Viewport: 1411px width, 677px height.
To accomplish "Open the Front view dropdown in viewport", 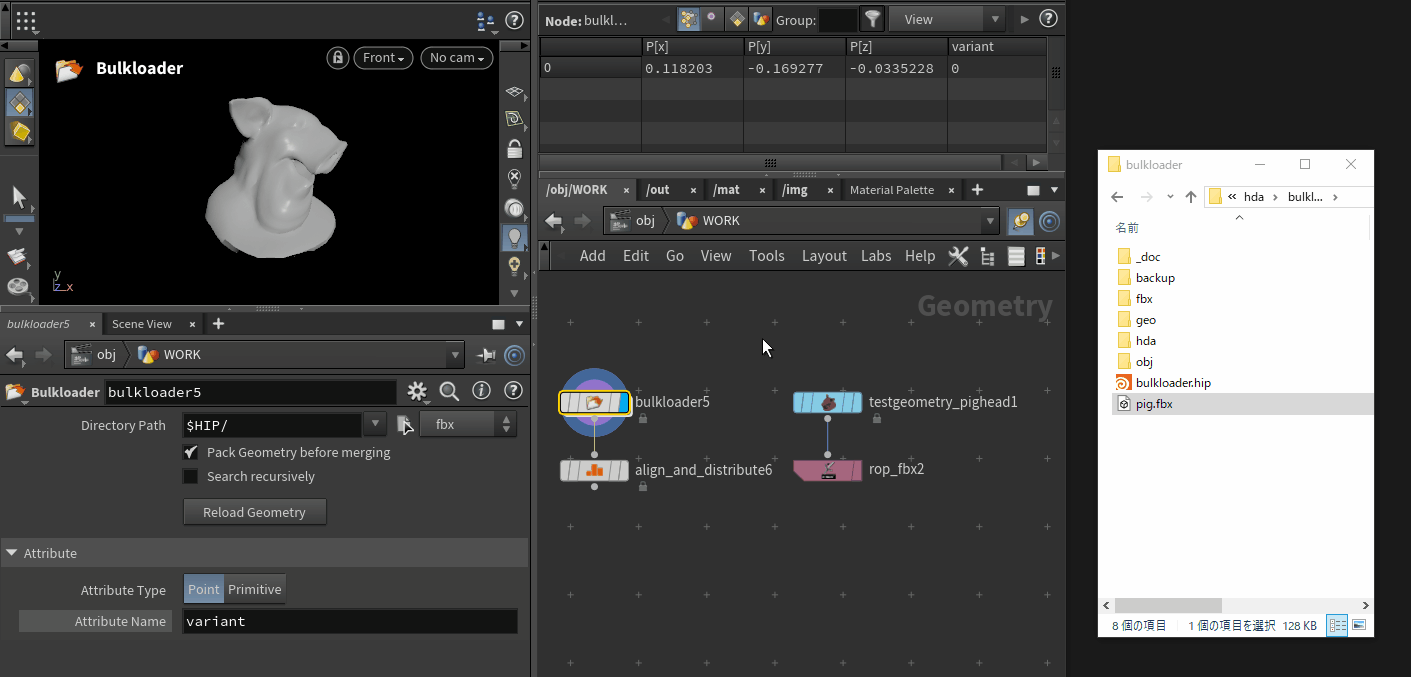I will pos(383,58).
